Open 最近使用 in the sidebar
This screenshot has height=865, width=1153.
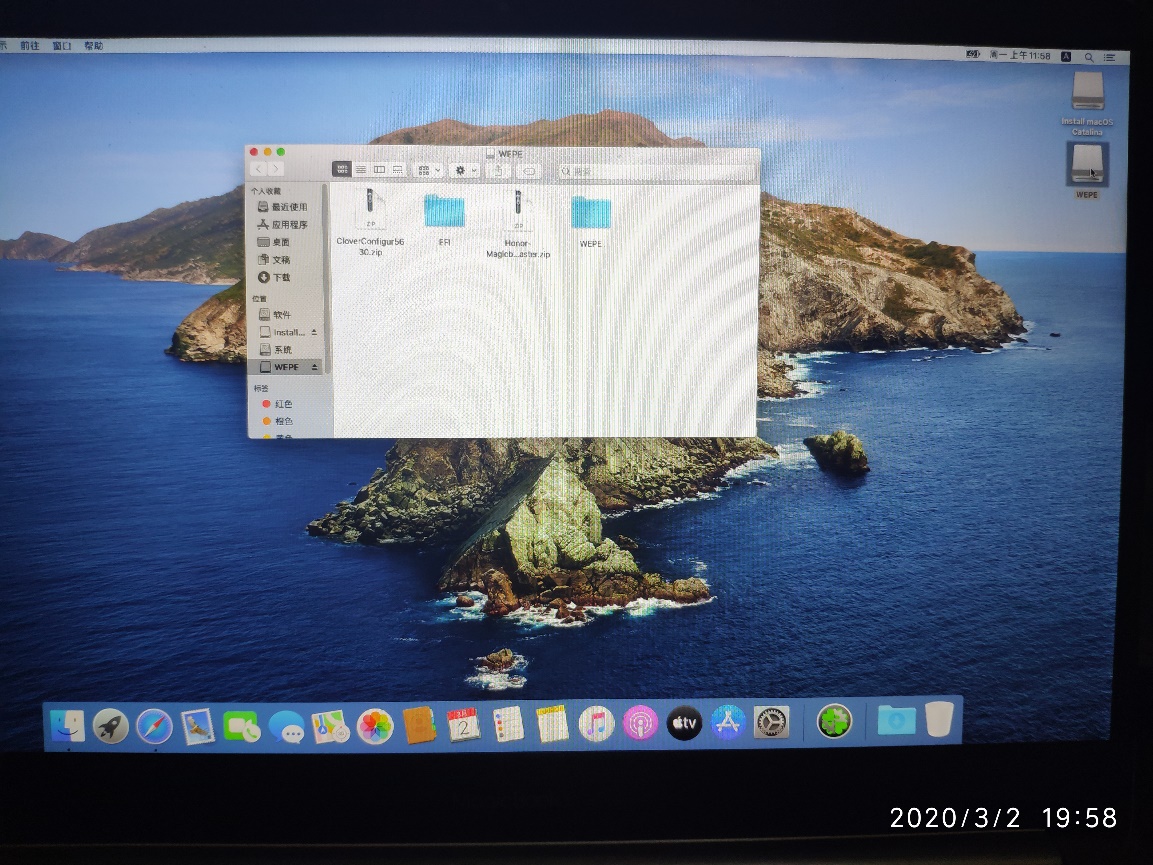tap(283, 207)
